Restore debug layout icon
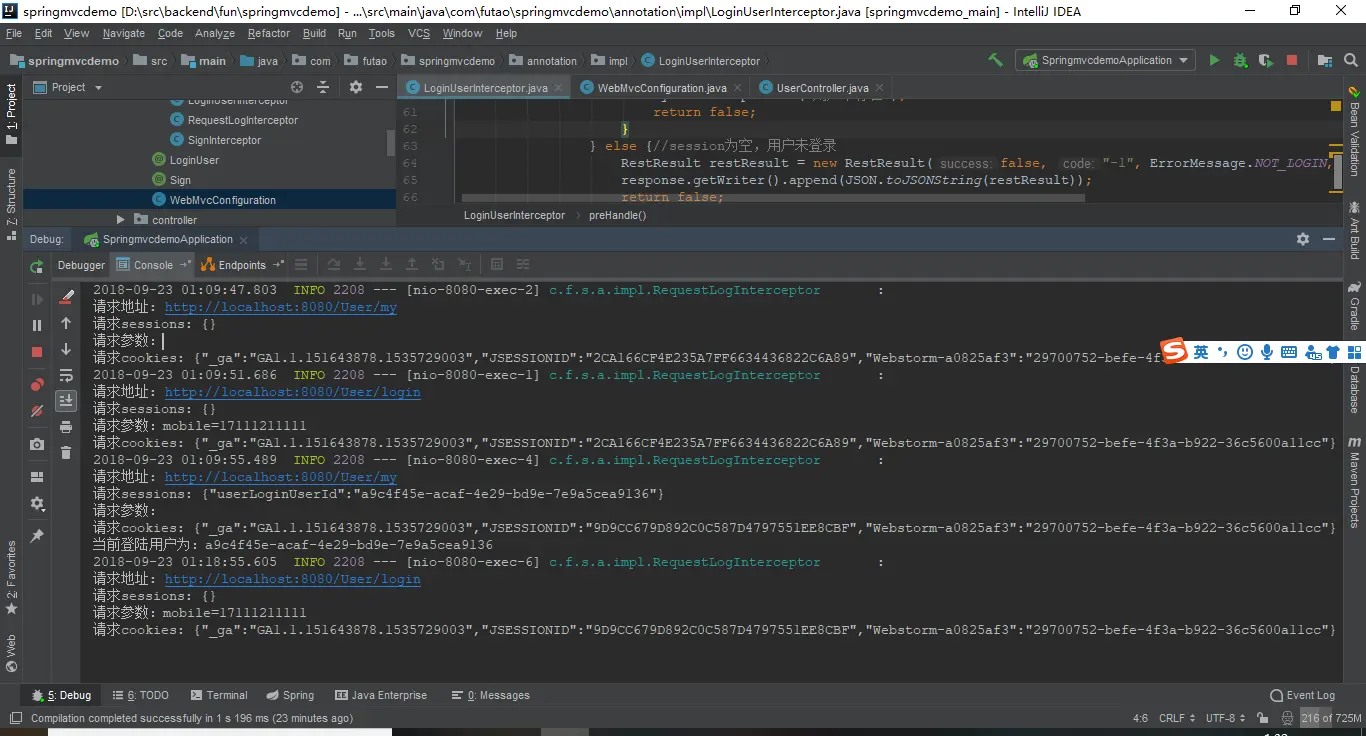 coord(37,477)
